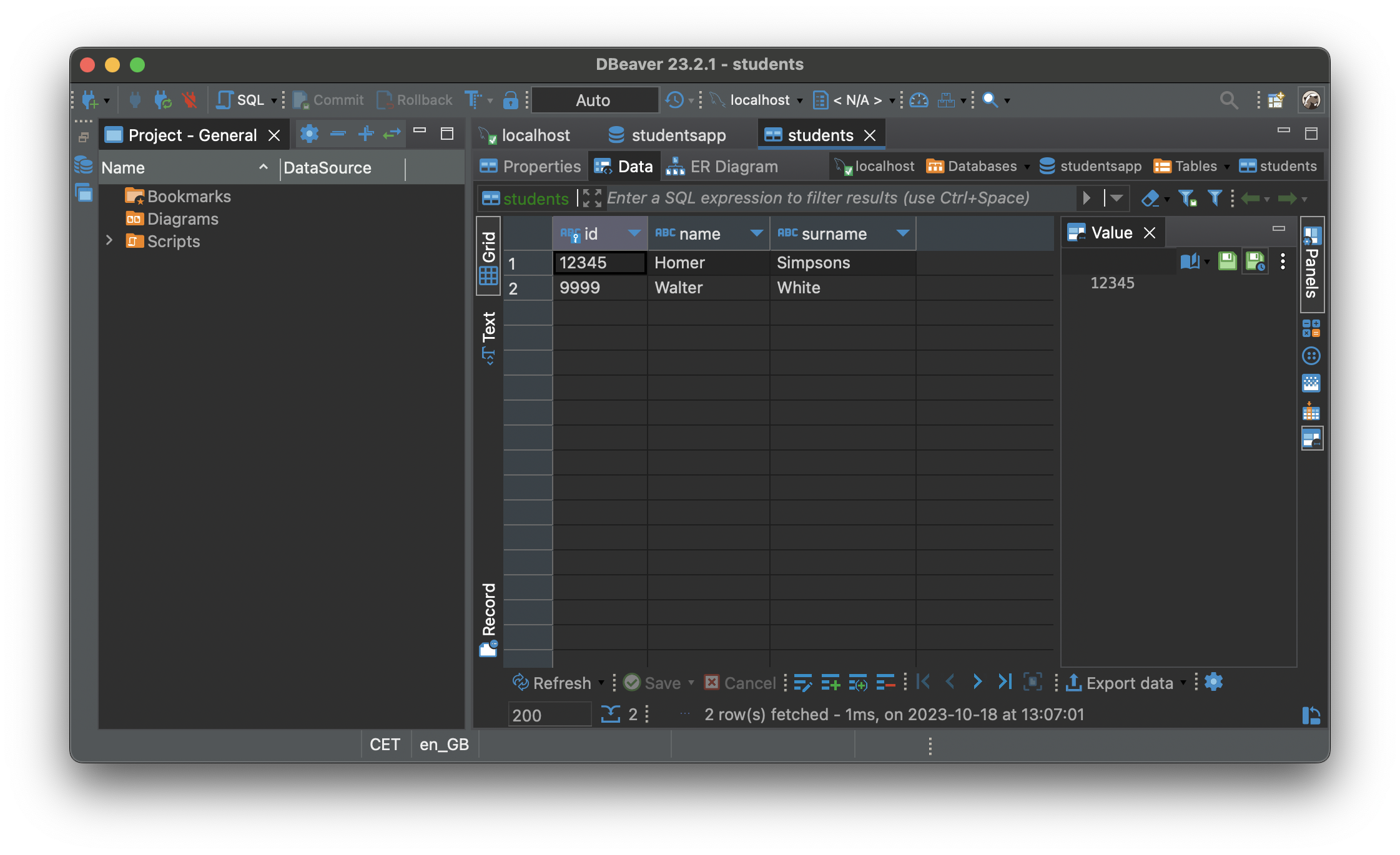Image resolution: width=1400 pixels, height=855 pixels.
Task: Open Value panel three-dot menu
Action: click(x=1283, y=261)
